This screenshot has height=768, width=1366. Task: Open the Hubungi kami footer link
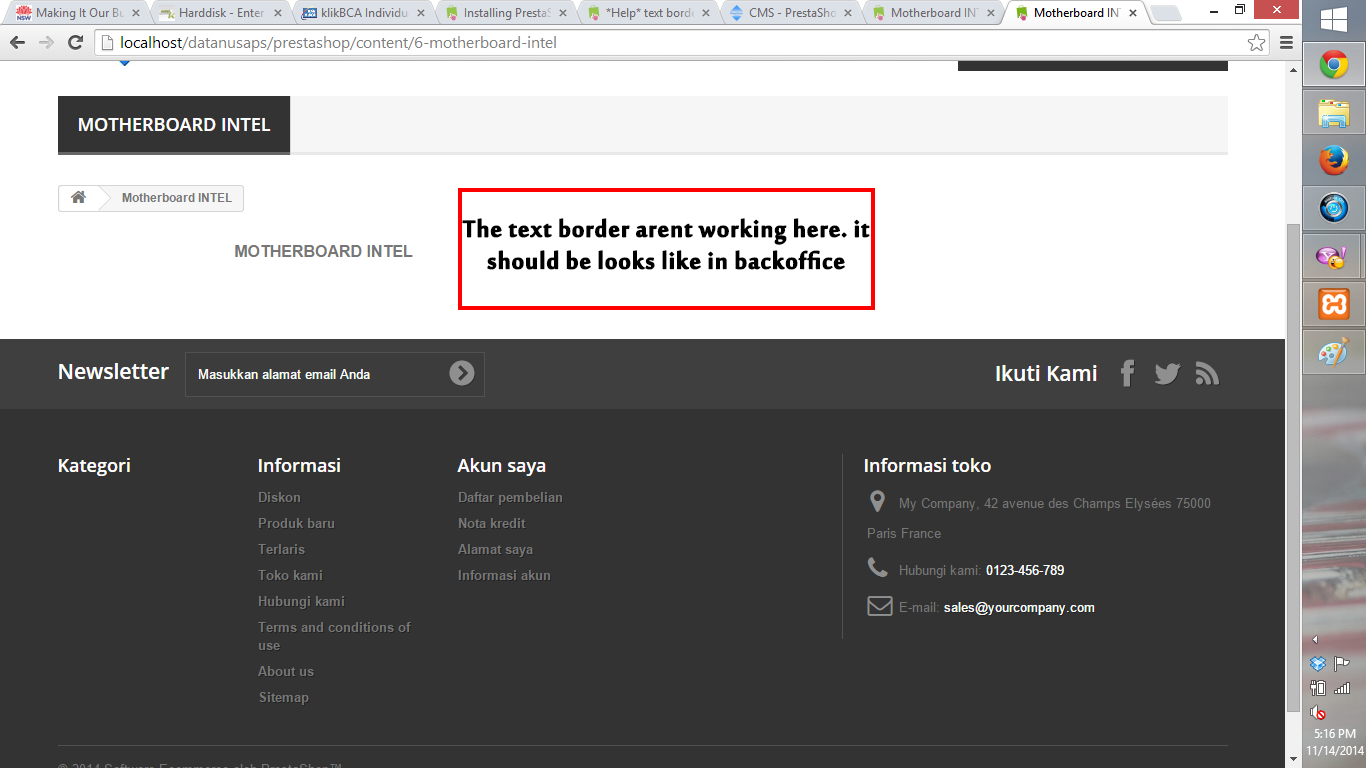301,601
